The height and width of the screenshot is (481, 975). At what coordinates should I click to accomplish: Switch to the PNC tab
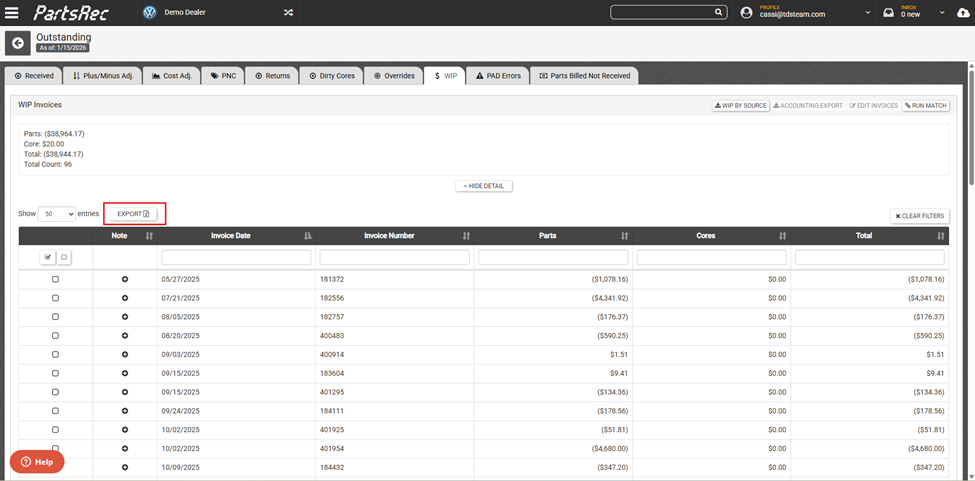coord(223,76)
